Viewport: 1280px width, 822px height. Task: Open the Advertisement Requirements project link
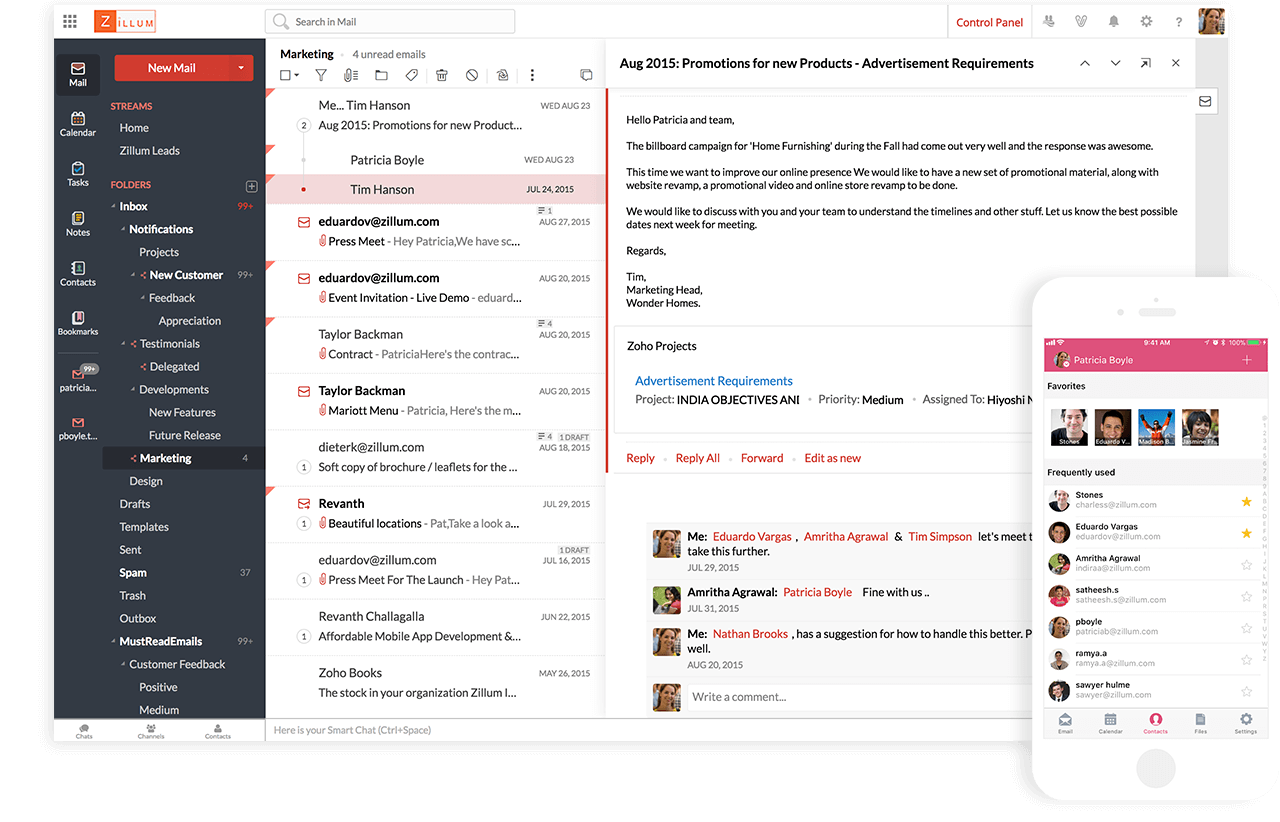714,381
